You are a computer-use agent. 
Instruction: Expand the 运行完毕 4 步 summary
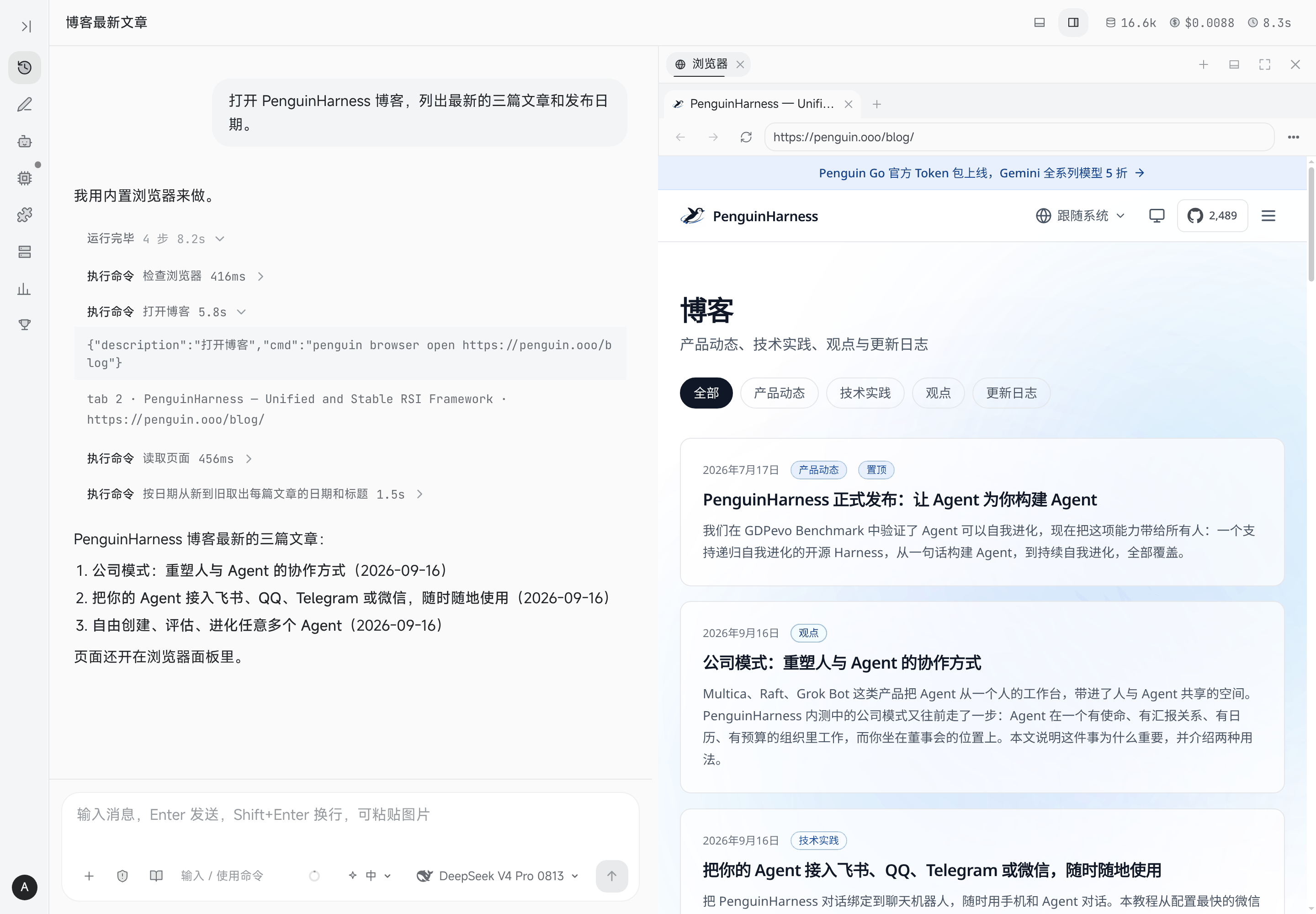pos(155,239)
